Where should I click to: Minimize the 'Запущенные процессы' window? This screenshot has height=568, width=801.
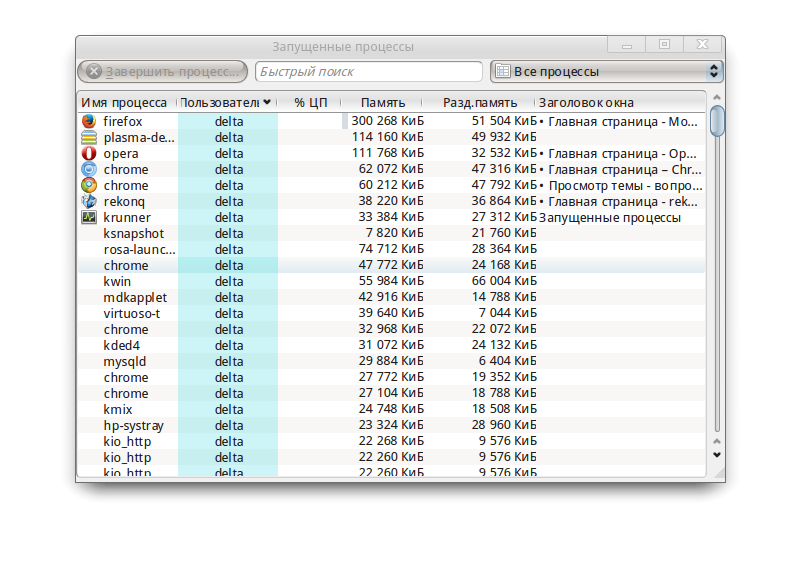tap(626, 44)
